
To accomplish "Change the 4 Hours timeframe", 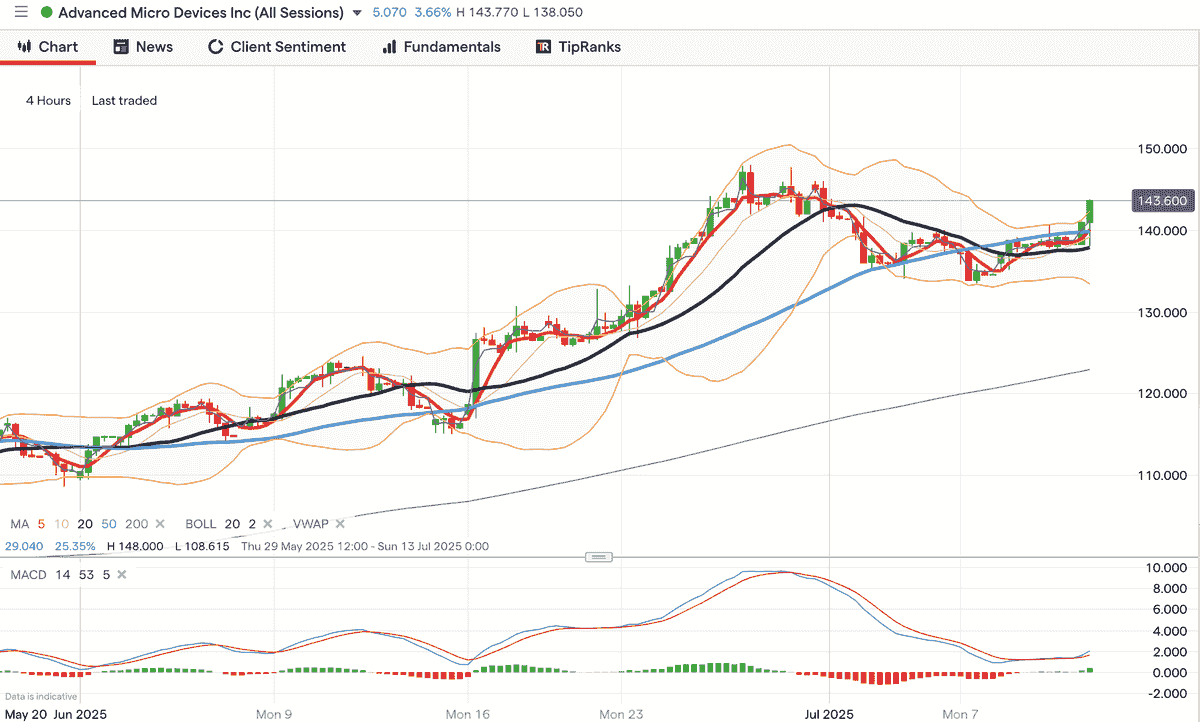I will tap(48, 100).
